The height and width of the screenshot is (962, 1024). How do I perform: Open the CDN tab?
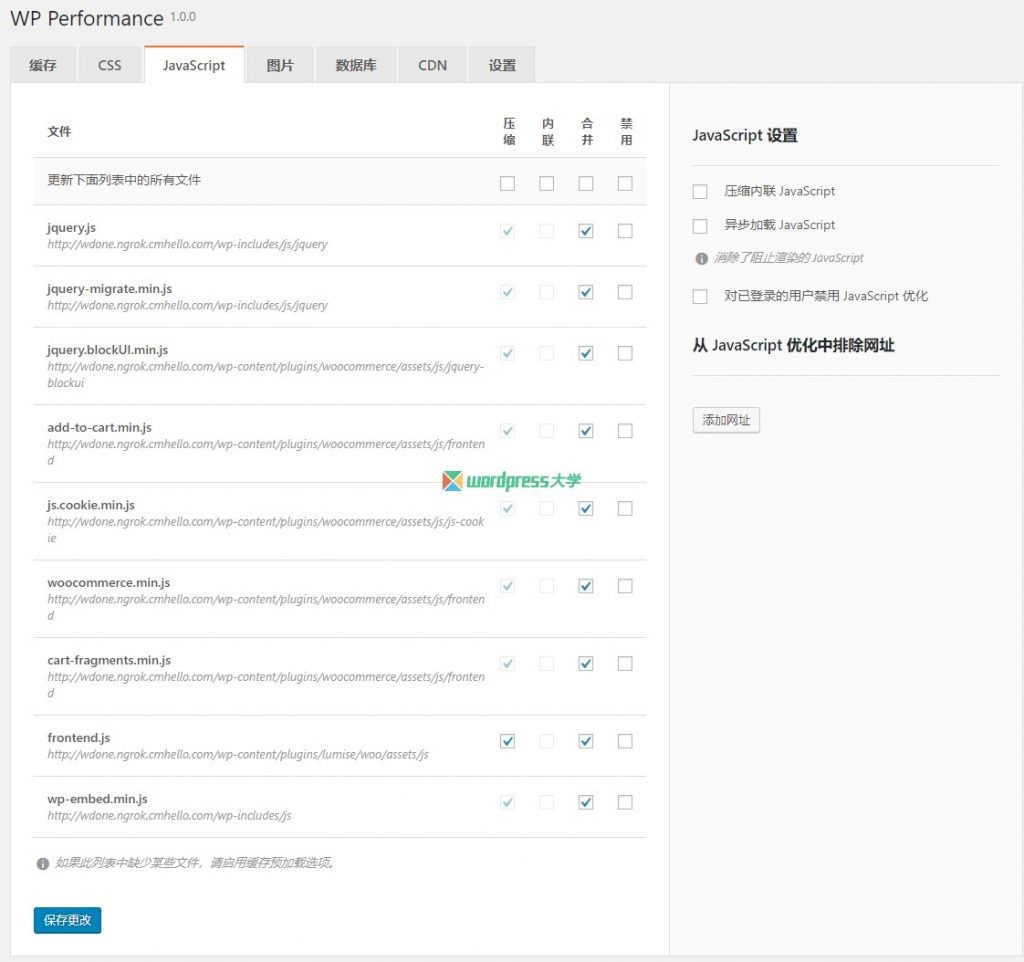[x=432, y=65]
